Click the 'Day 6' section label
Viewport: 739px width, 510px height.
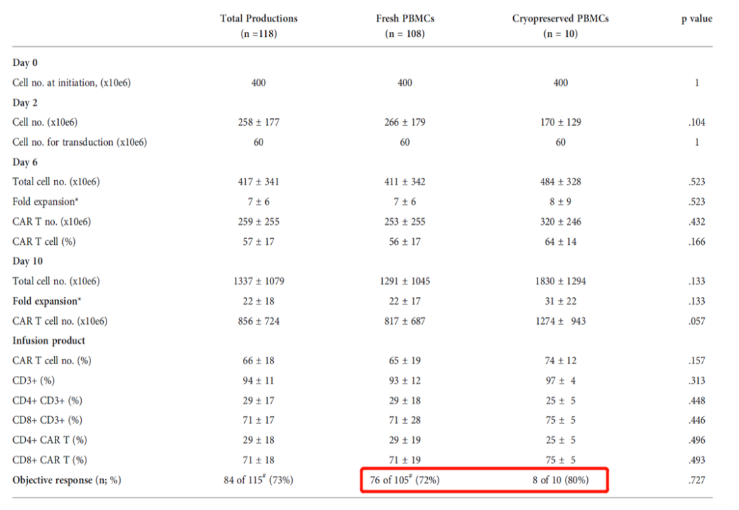[26, 161]
